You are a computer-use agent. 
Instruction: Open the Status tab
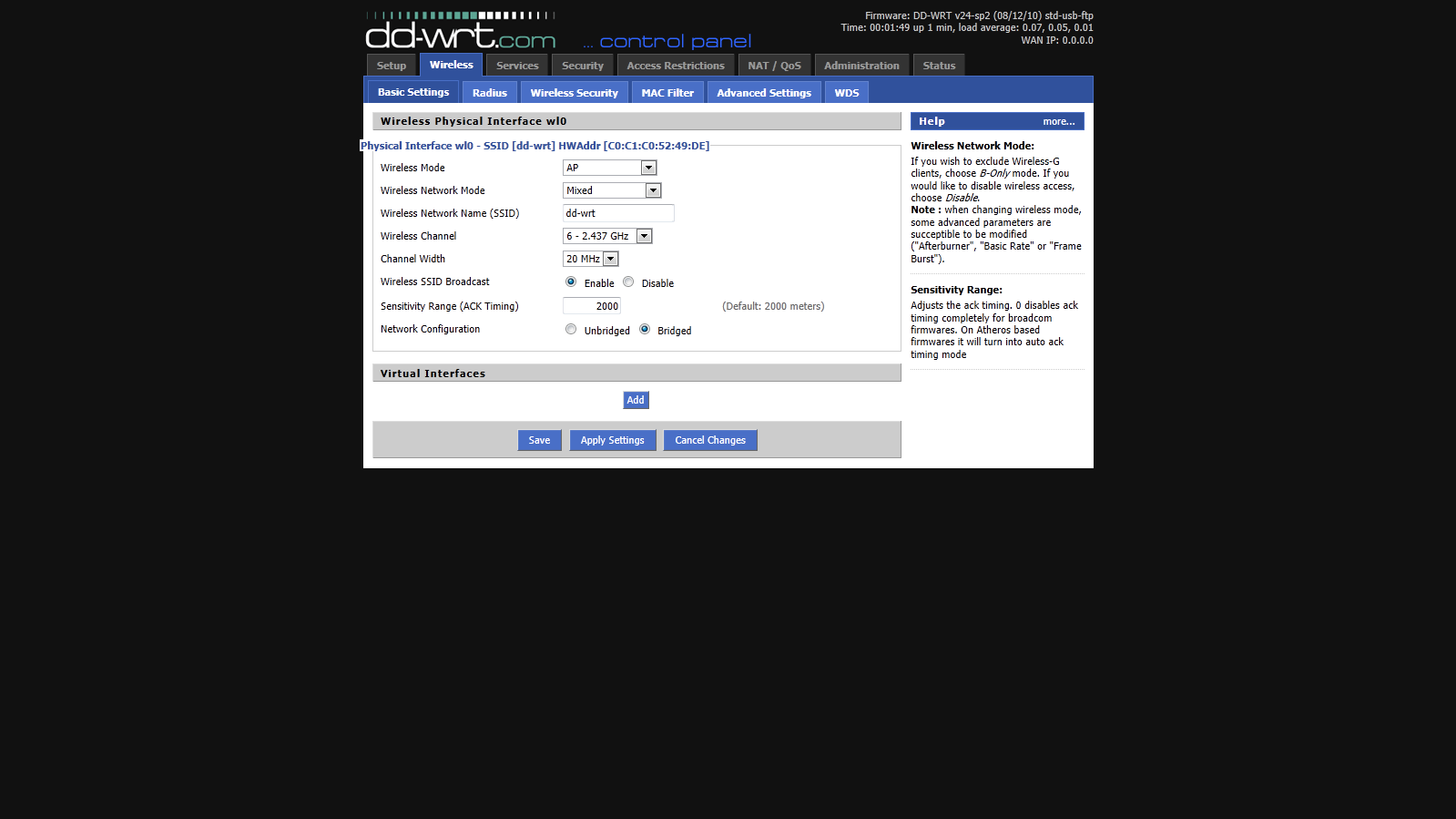tap(939, 66)
